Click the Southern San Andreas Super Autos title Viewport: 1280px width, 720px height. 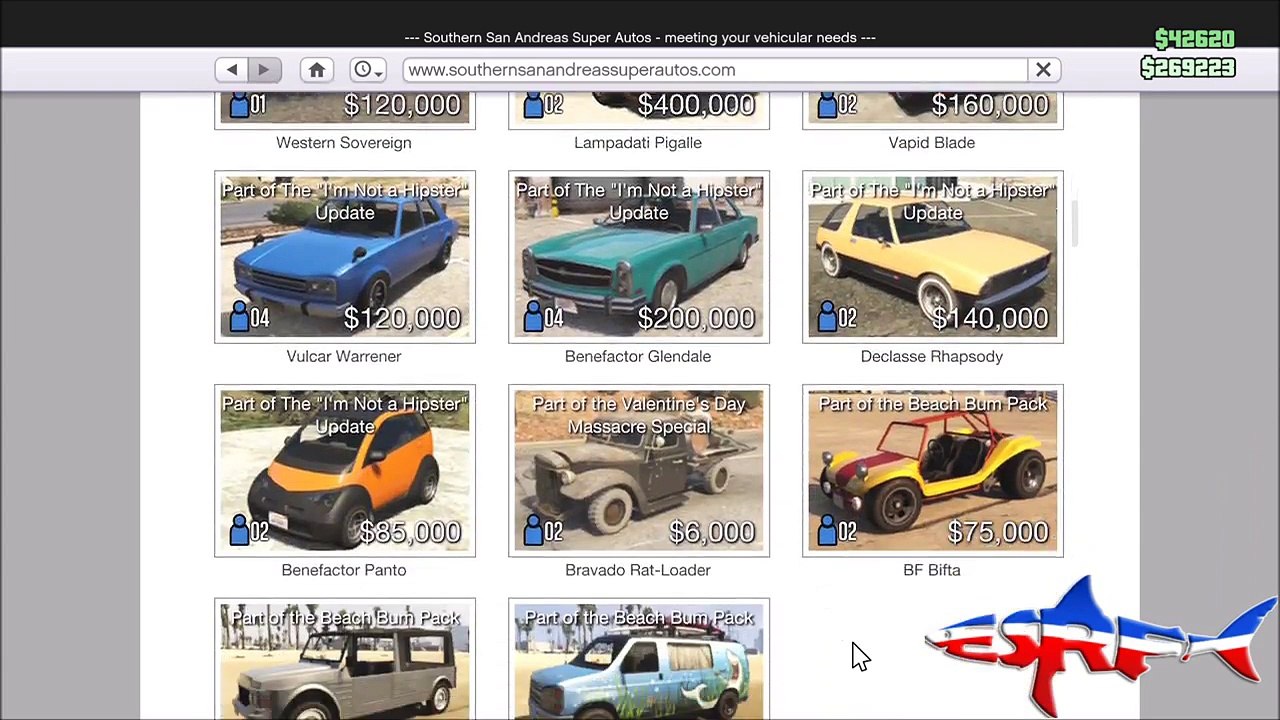coord(640,38)
